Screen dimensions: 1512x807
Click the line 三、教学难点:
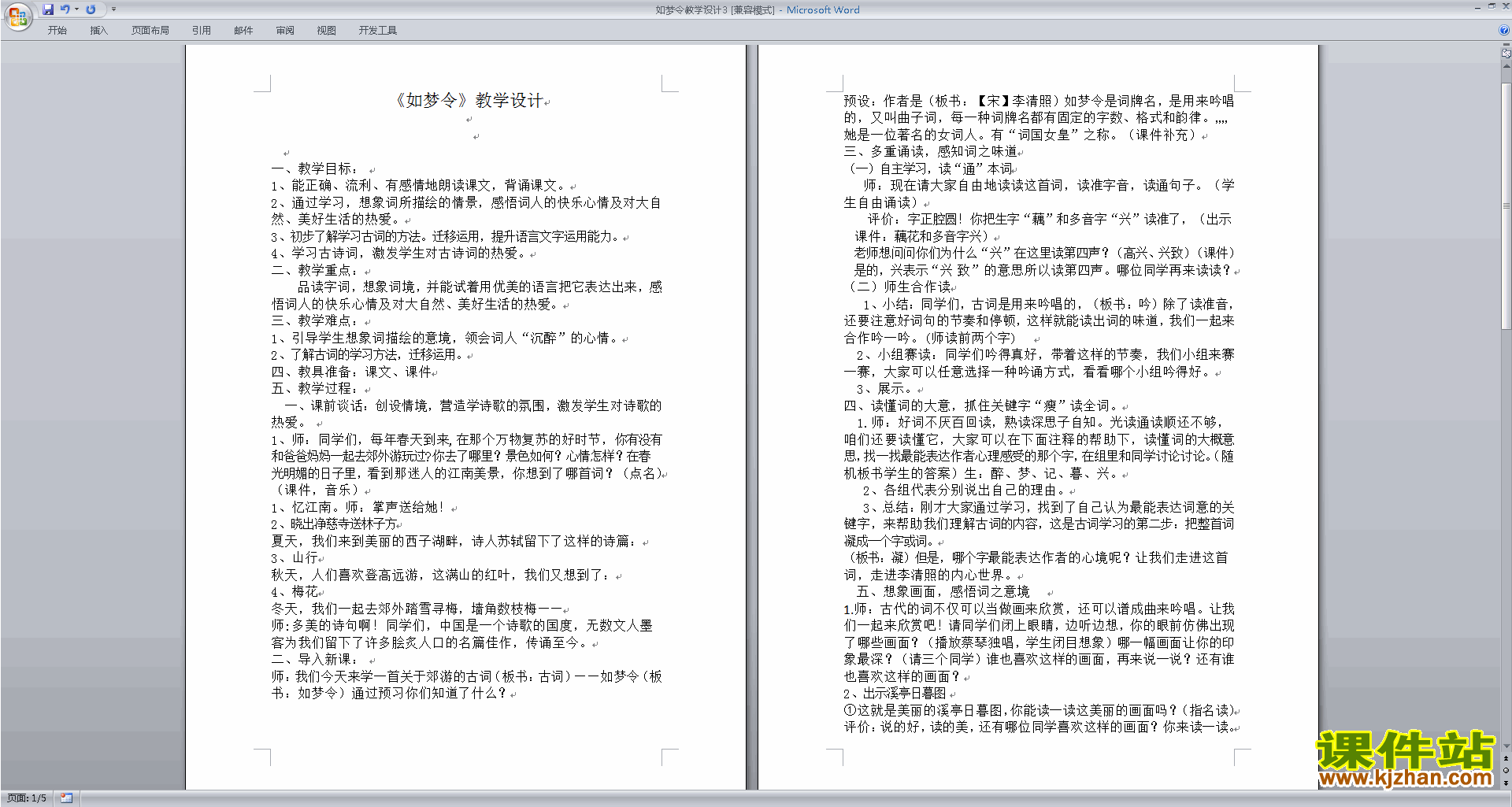(x=314, y=320)
